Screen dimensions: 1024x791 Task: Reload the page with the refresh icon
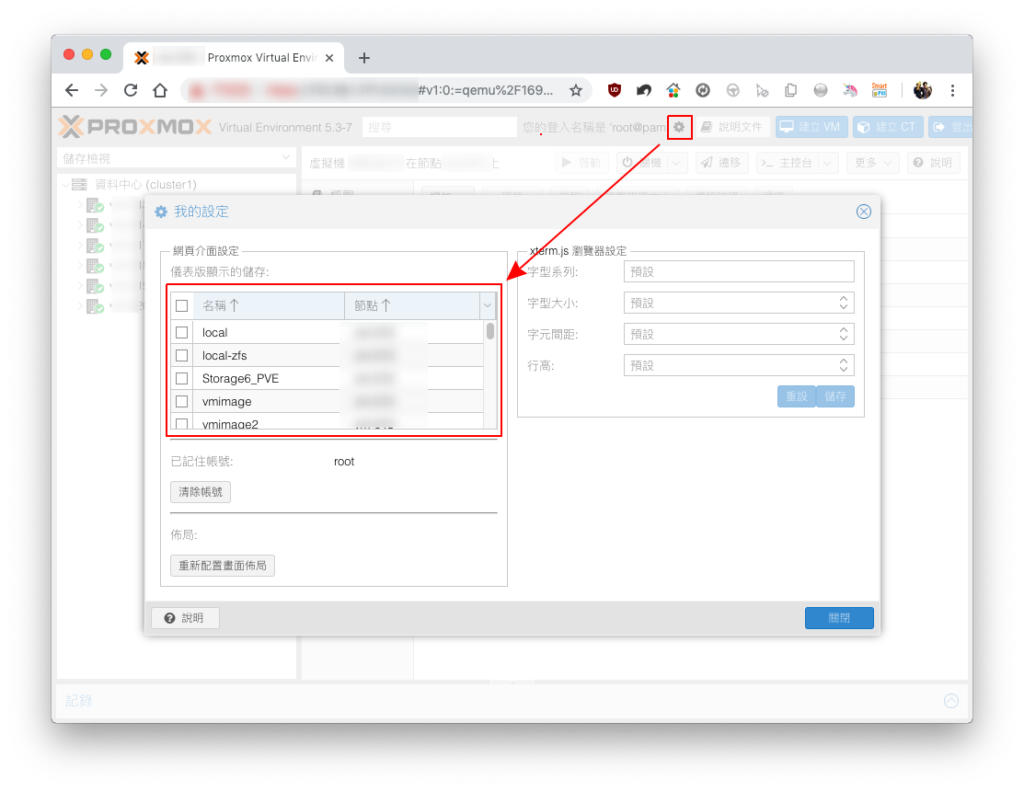[x=131, y=90]
